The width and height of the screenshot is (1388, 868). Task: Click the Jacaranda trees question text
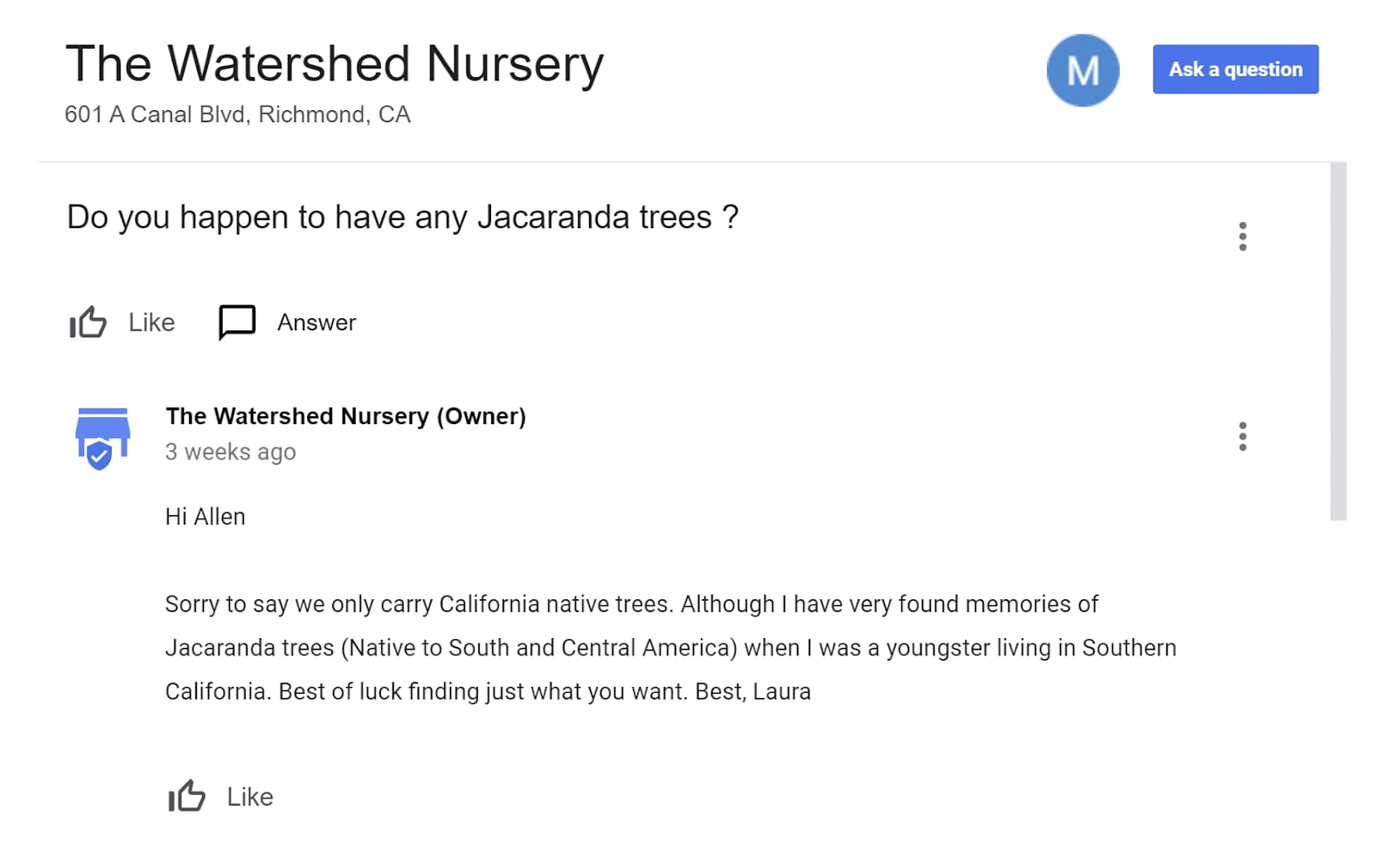click(x=403, y=217)
